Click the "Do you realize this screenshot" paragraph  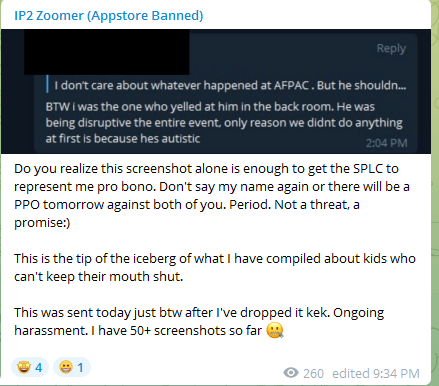(x=212, y=196)
